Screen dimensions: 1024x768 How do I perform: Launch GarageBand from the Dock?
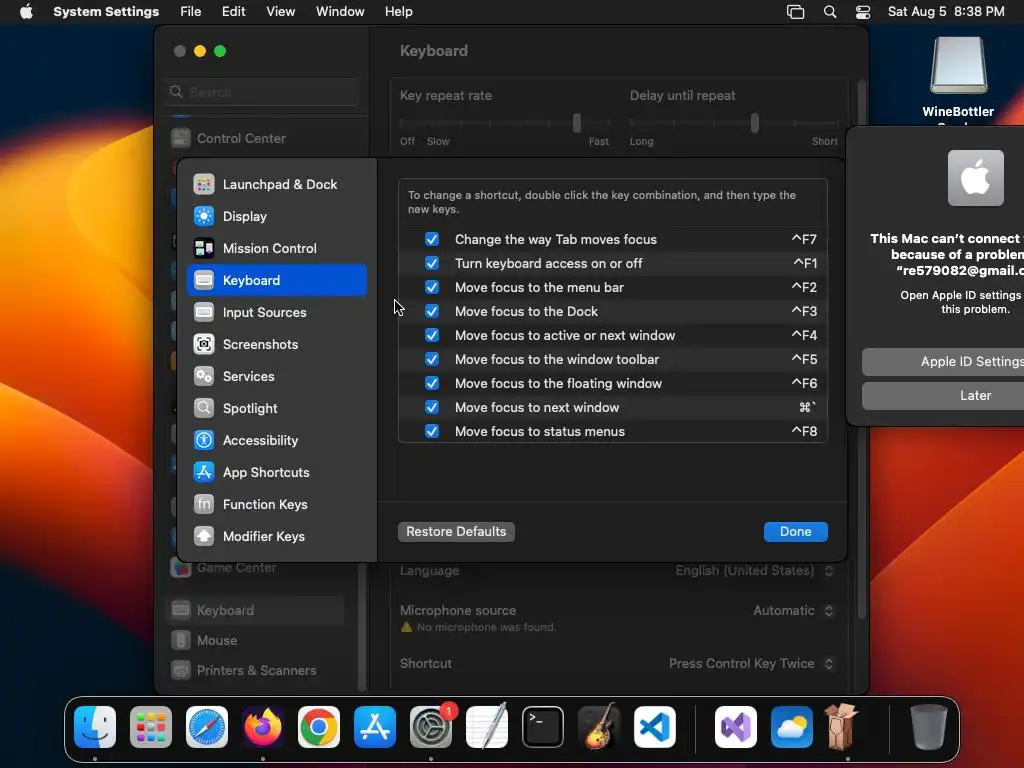pos(599,727)
